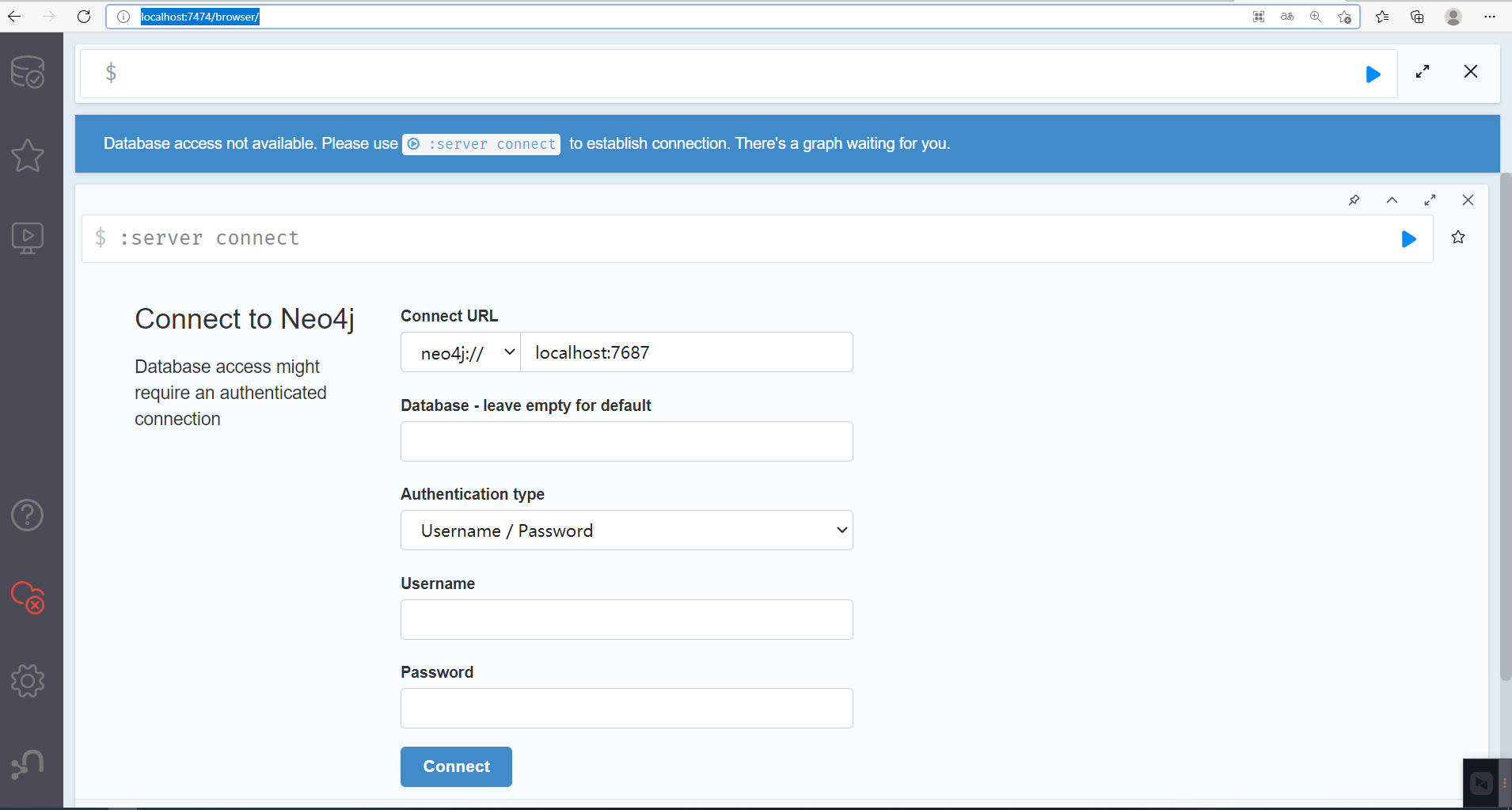Open the browser Favorites list icon

pos(1382,17)
